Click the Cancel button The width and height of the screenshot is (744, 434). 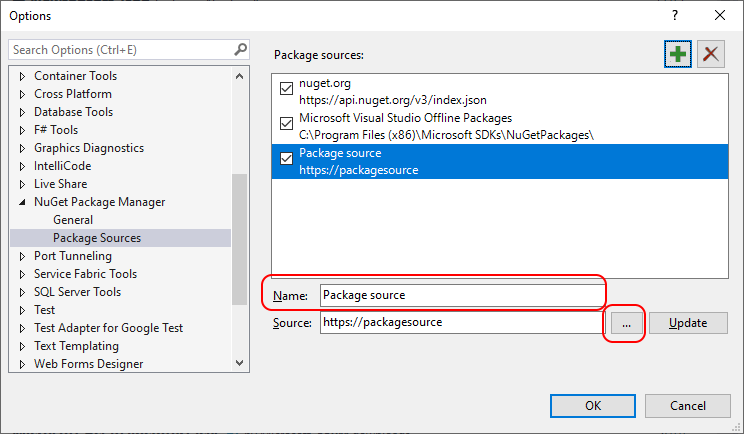[688, 405]
